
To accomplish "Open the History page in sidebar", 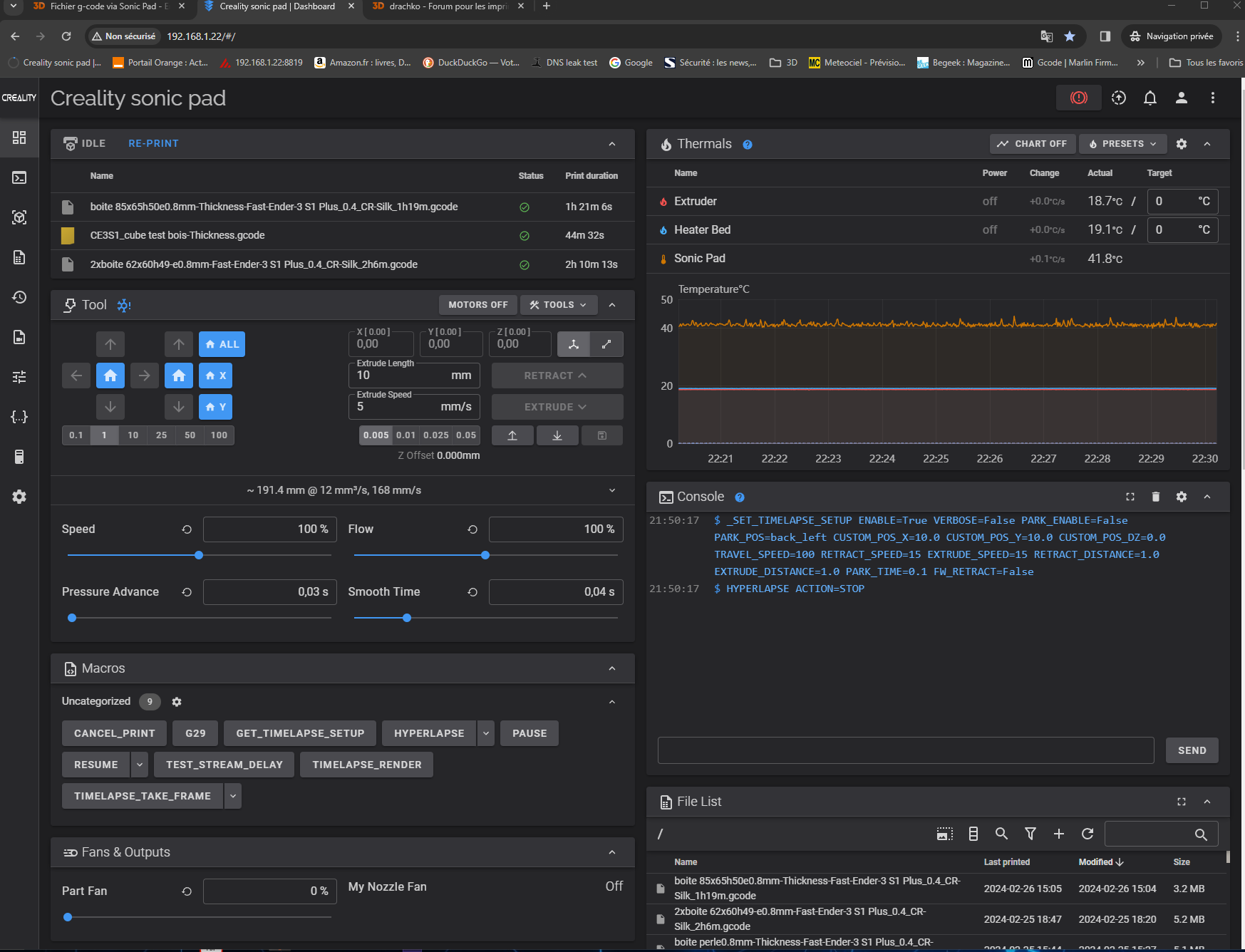I will [x=19, y=297].
